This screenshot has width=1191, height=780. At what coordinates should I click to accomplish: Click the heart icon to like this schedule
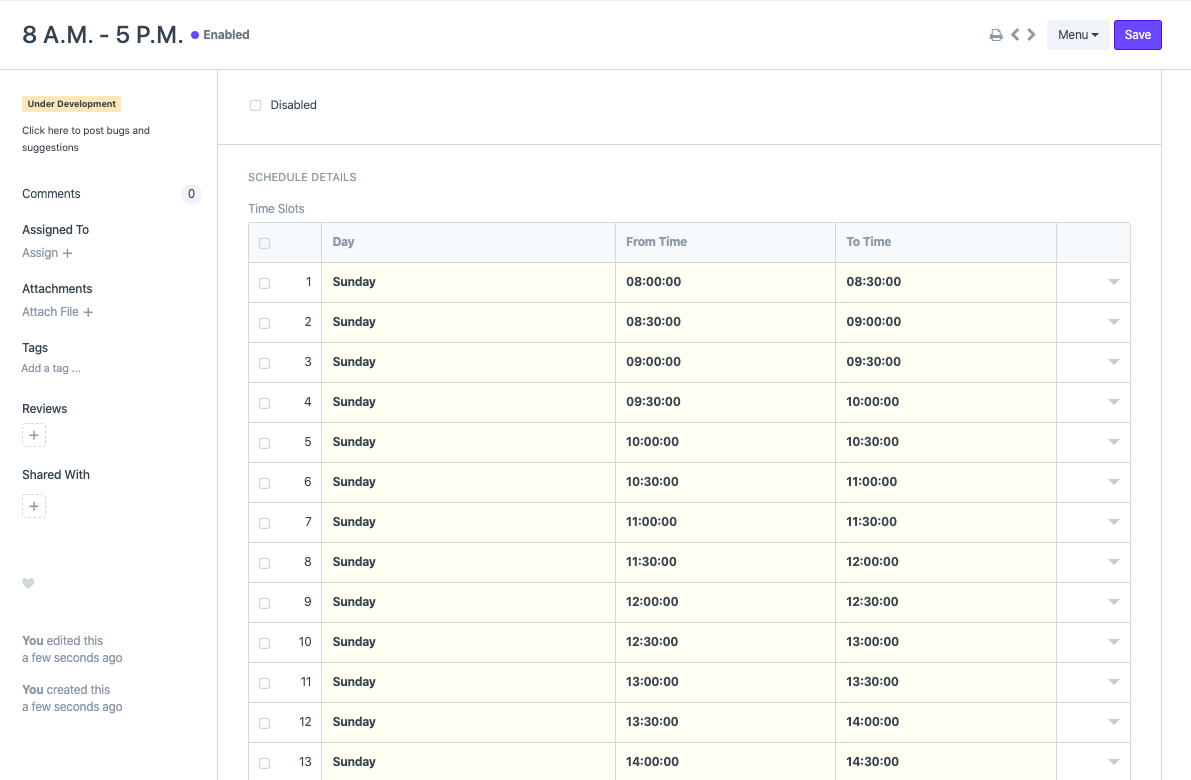[28, 584]
